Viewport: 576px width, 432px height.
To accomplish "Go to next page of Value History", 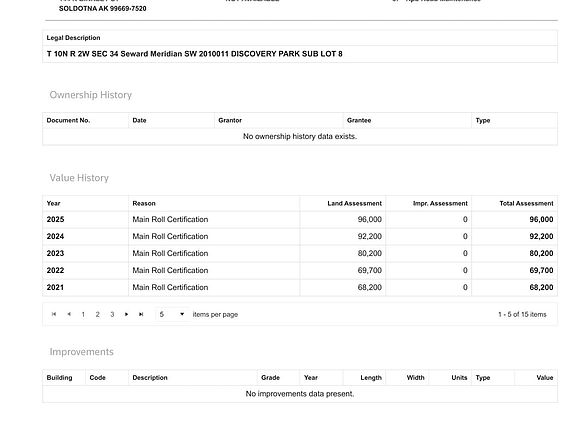I will pos(126,314).
